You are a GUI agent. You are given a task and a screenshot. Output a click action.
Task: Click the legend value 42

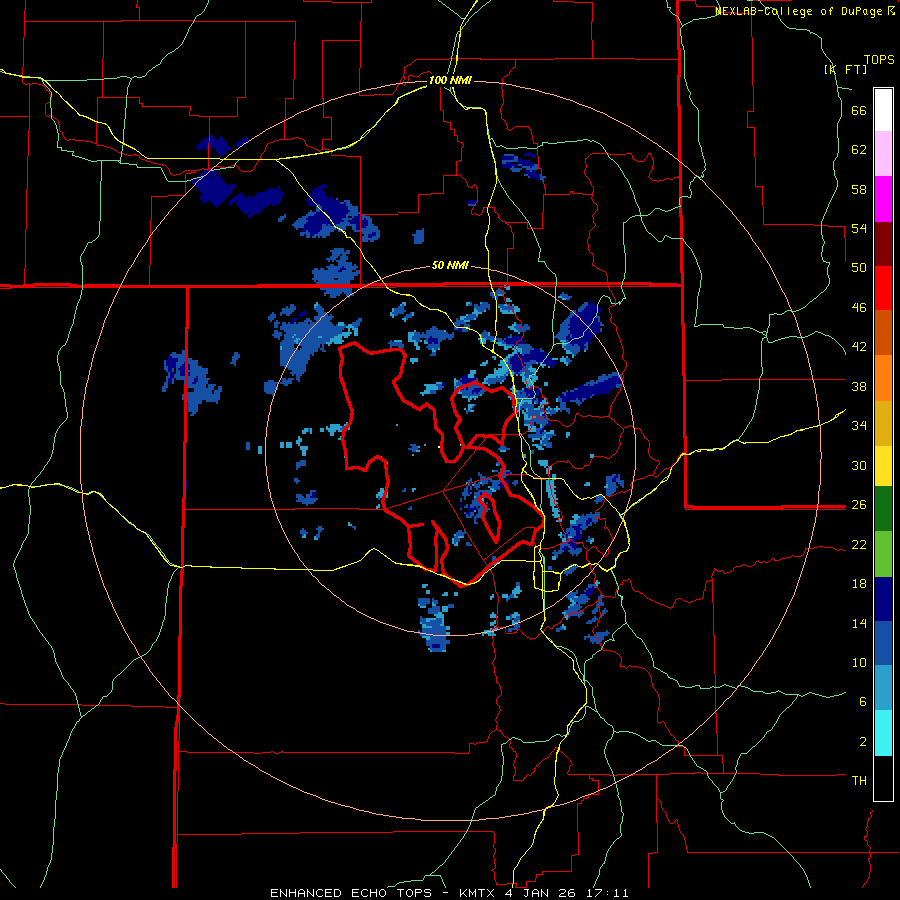pos(859,347)
